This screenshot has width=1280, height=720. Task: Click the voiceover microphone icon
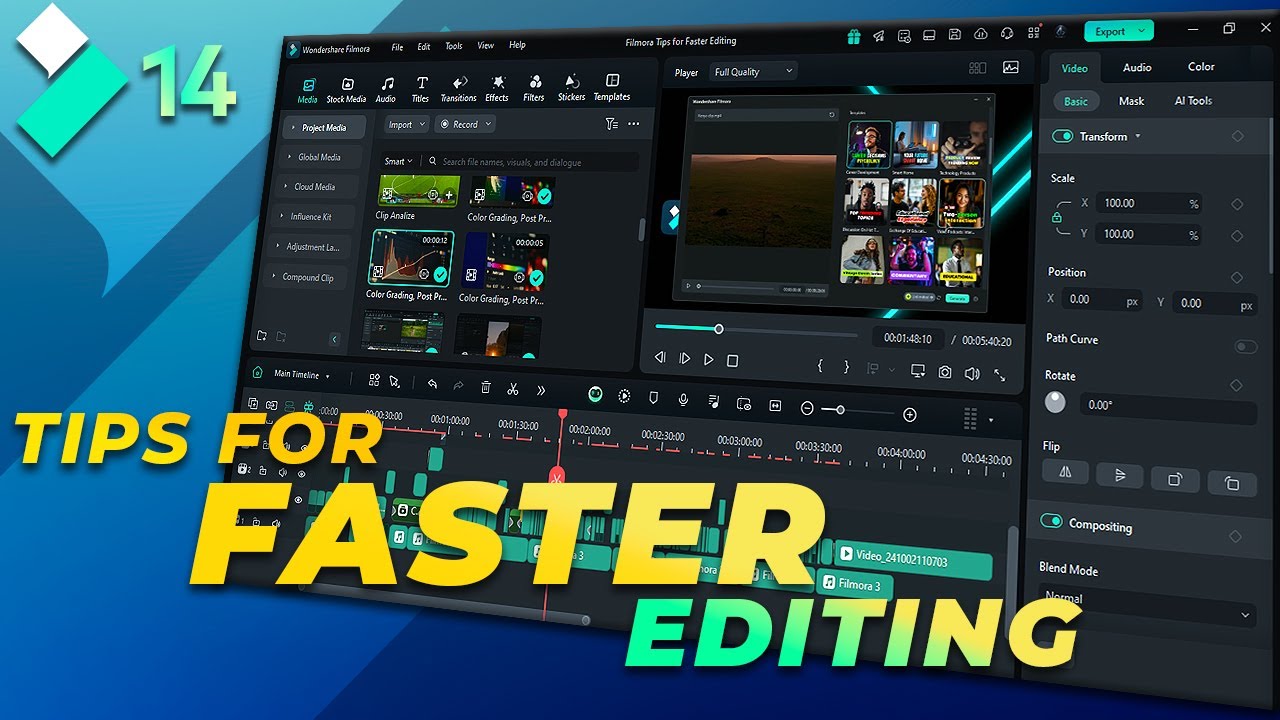[683, 399]
